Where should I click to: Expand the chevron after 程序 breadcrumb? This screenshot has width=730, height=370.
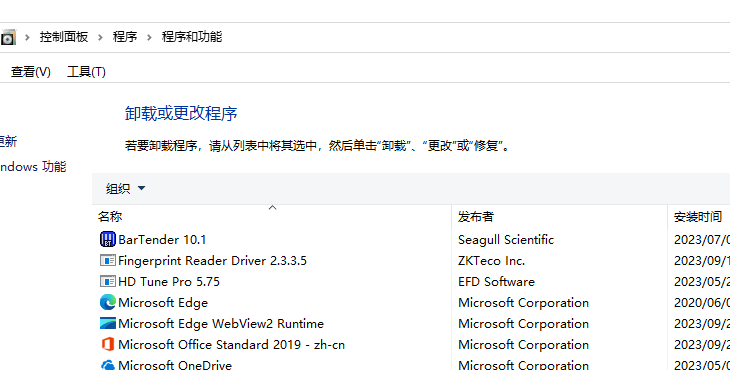click(149, 37)
